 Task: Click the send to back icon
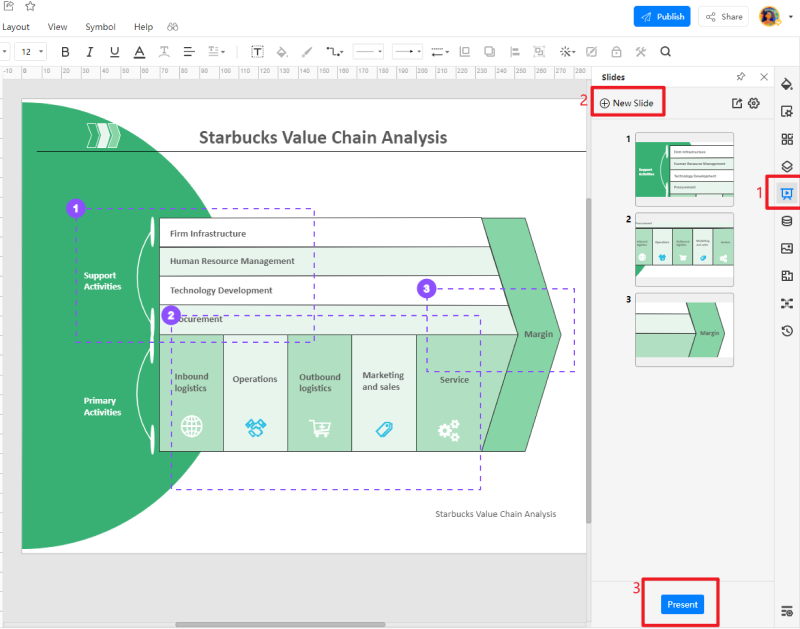tap(489, 52)
